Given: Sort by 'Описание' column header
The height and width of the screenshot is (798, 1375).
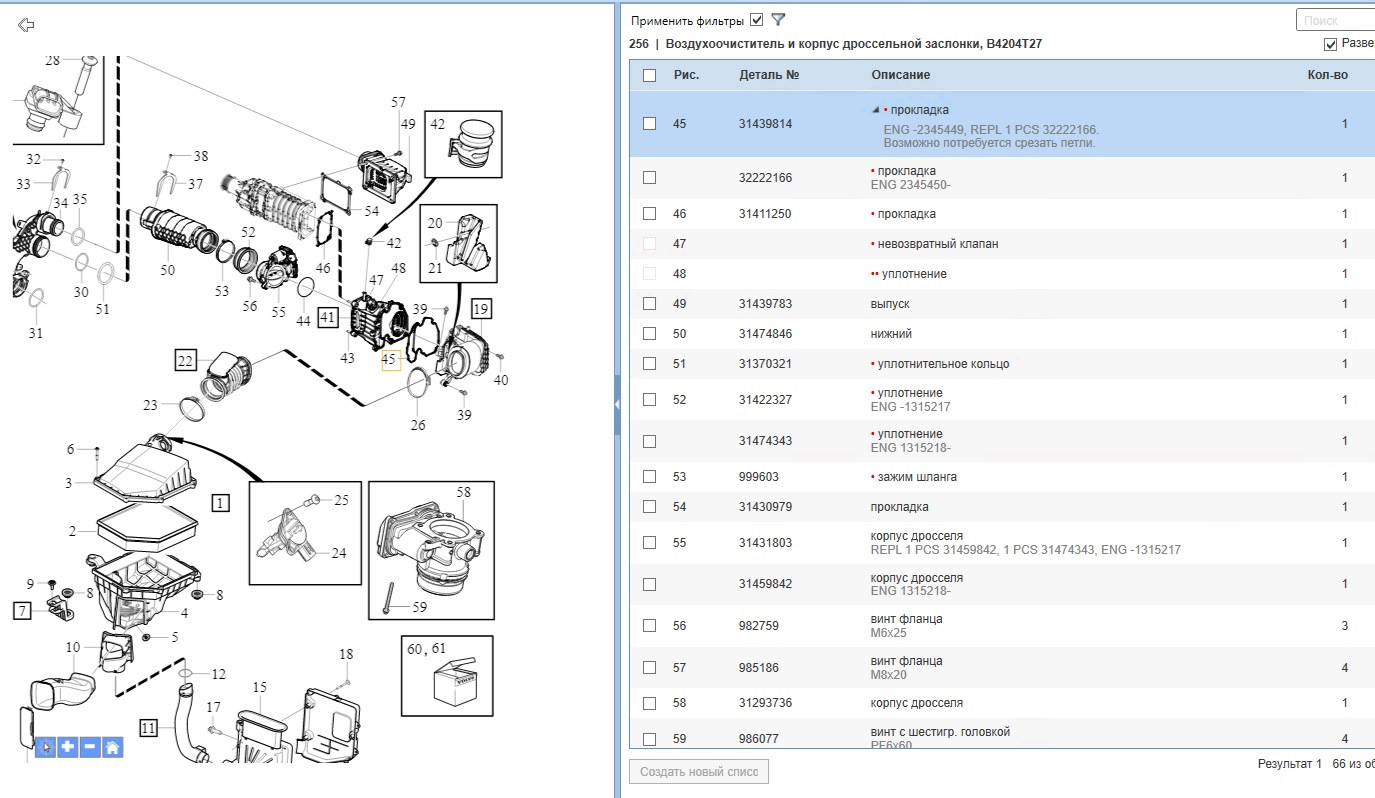Looking at the screenshot, I should (x=900, y=75).
